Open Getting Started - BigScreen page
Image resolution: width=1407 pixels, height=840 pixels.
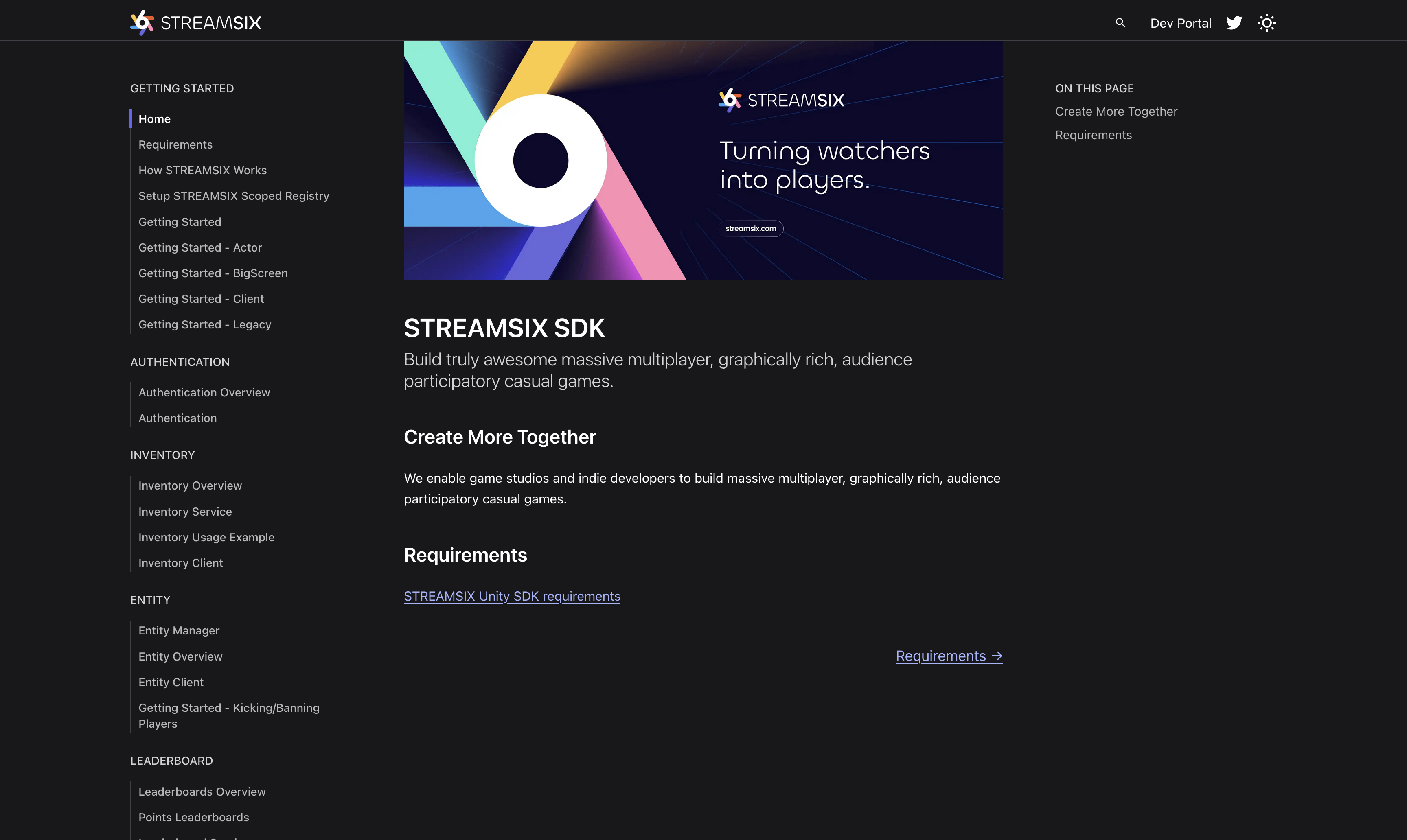click(x=213, y=273)
